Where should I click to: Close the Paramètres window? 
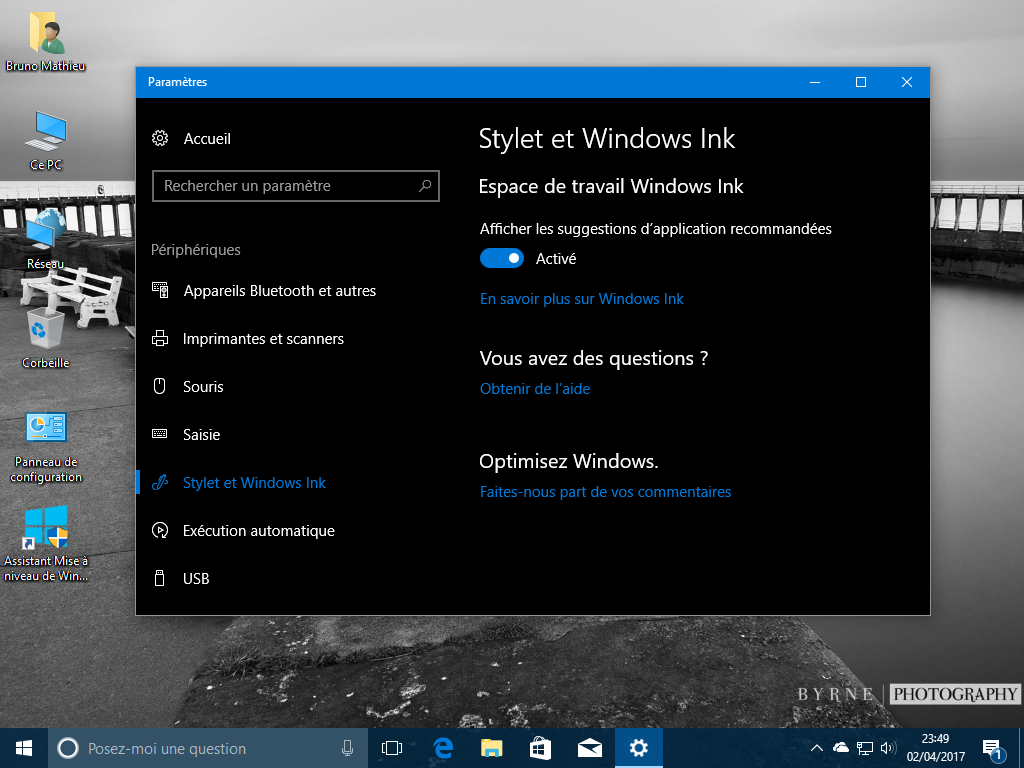906,82
